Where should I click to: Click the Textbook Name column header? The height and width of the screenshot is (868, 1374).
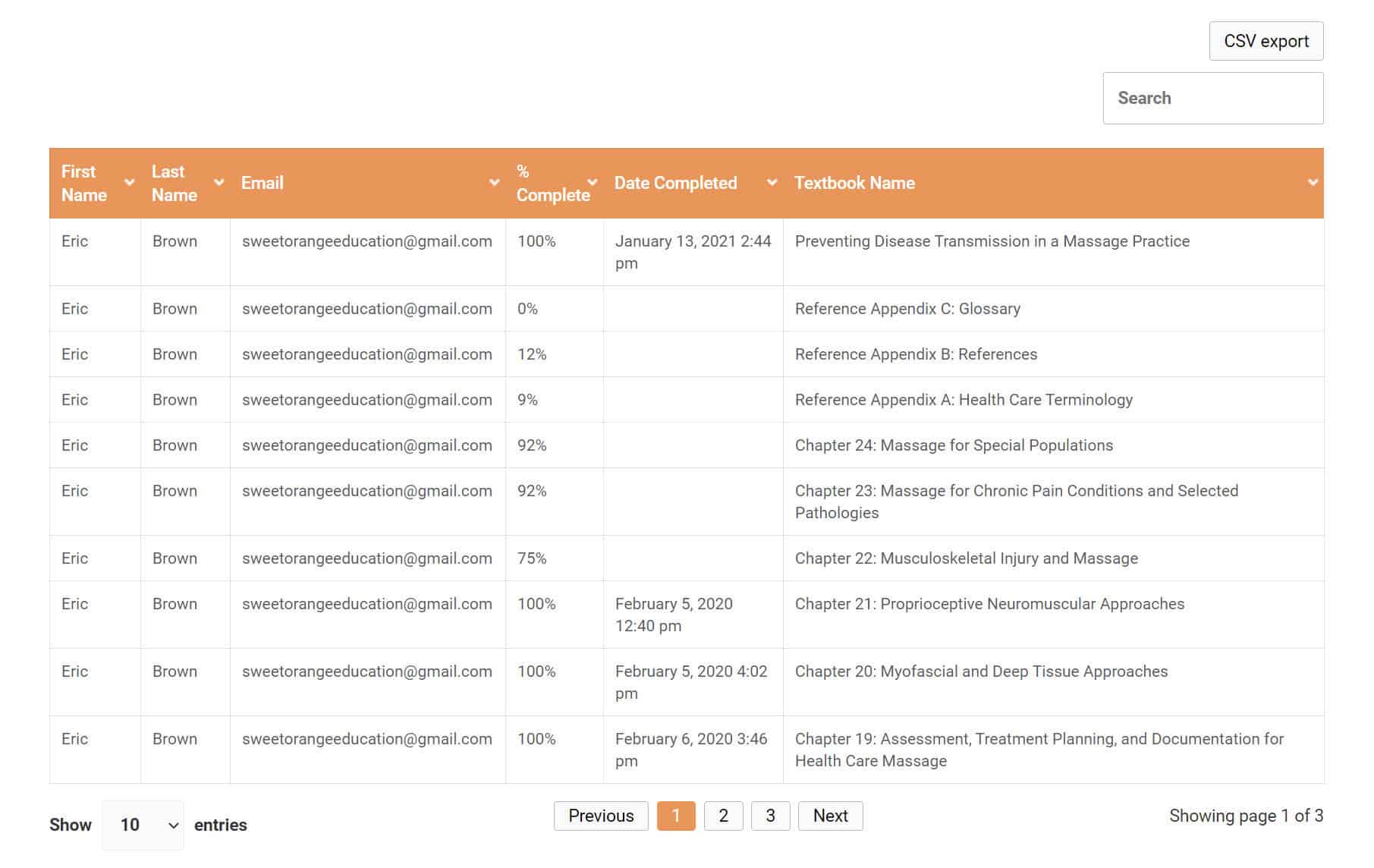(854, 183)
